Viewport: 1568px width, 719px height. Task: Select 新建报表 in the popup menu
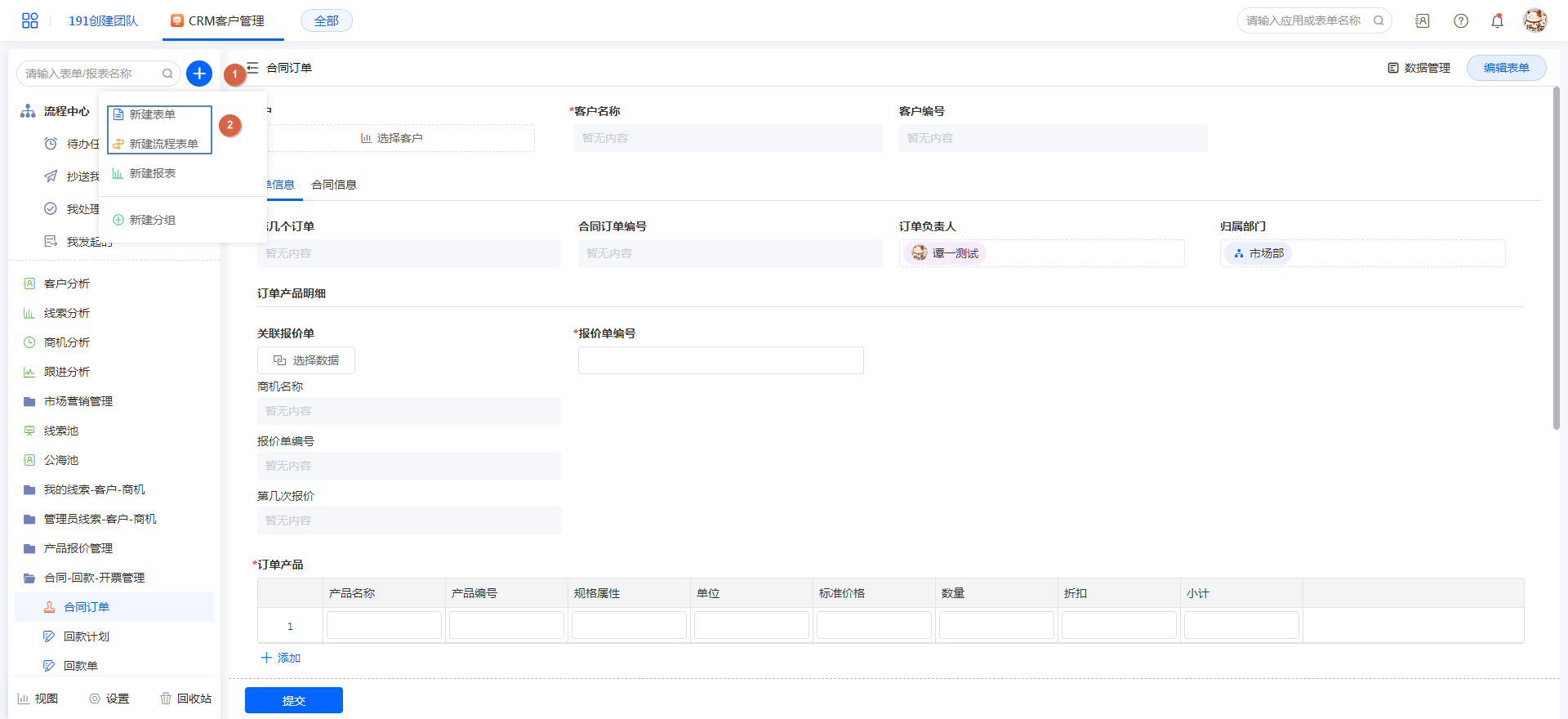coord(152,173)
